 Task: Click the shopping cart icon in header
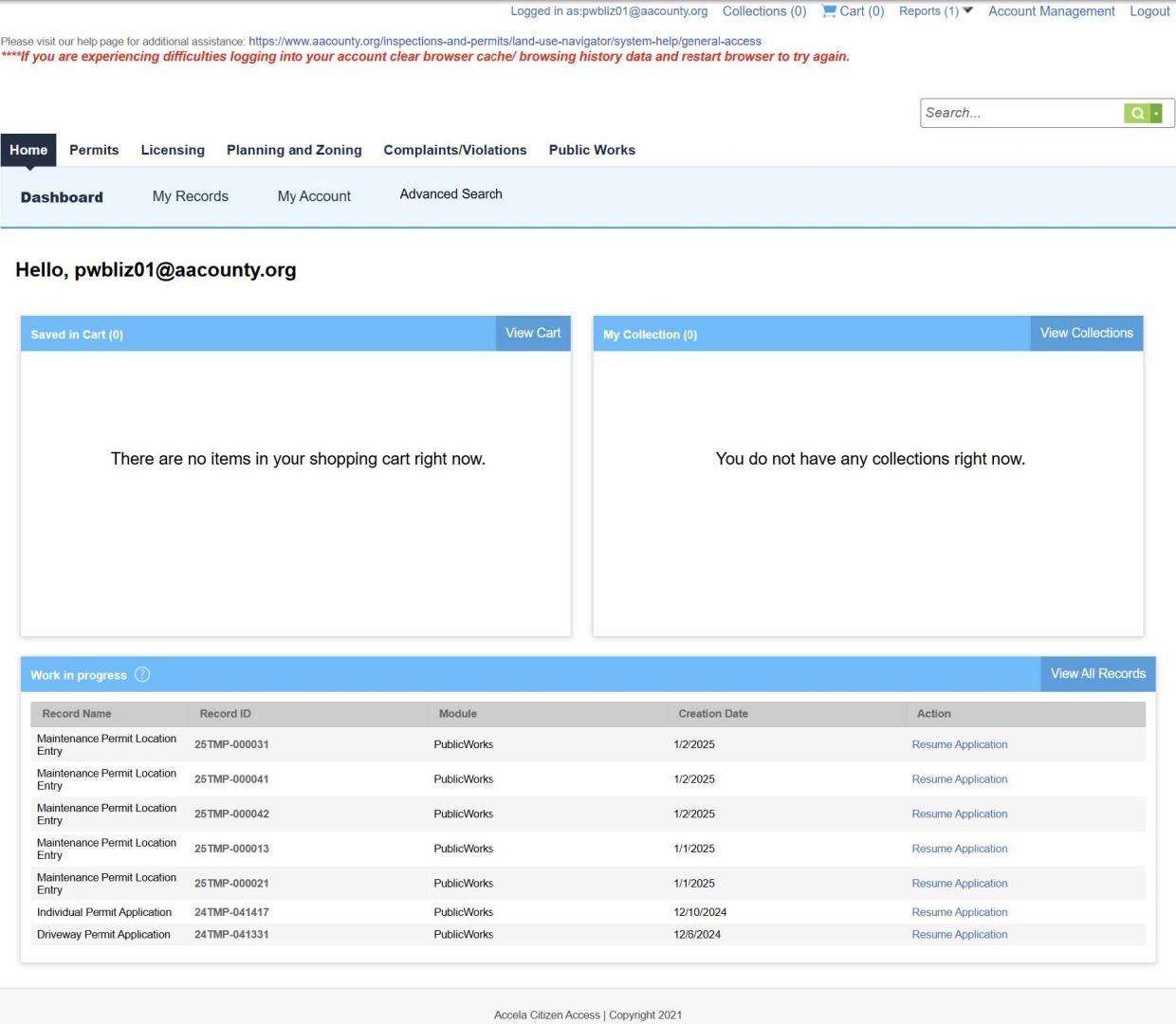pos(829,11)
